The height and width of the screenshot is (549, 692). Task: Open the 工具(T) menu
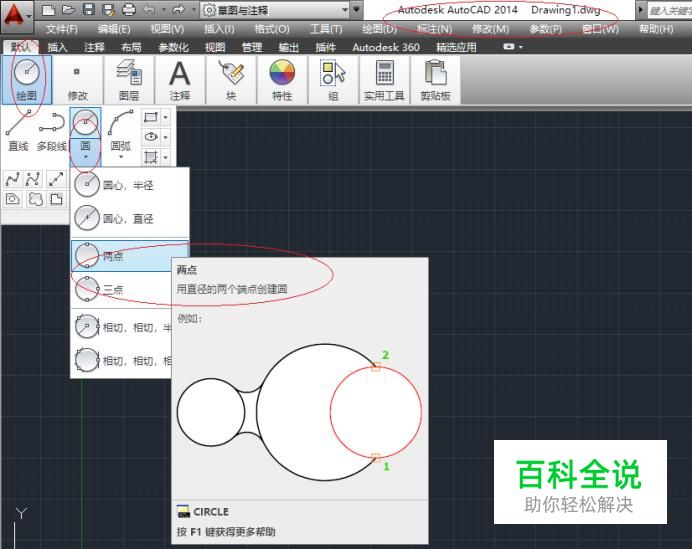pyautogui.click(x=326, y=29)
